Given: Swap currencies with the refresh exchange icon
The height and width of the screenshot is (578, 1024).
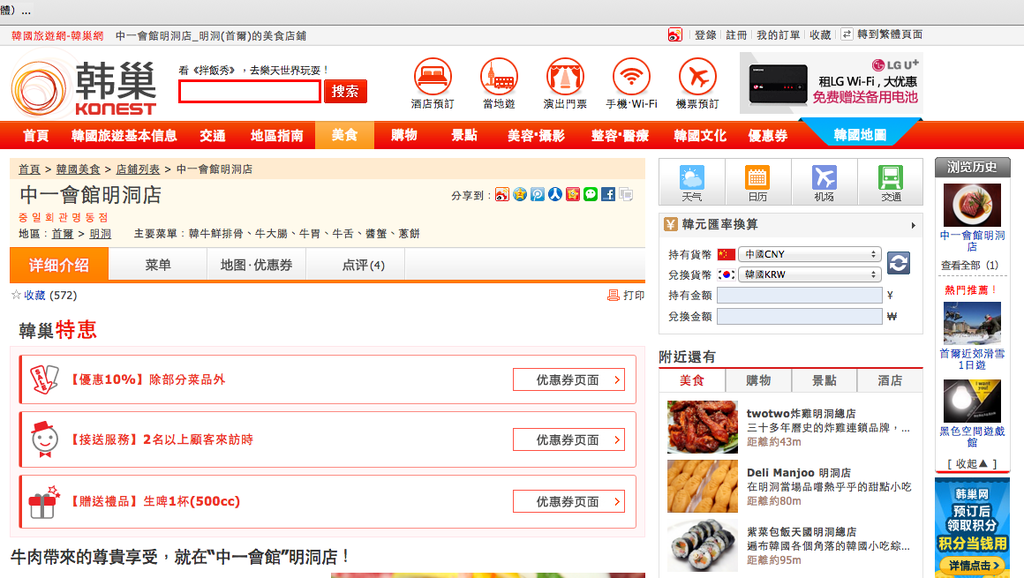Looking at the screenshot, I should click(x=899, y=263).
